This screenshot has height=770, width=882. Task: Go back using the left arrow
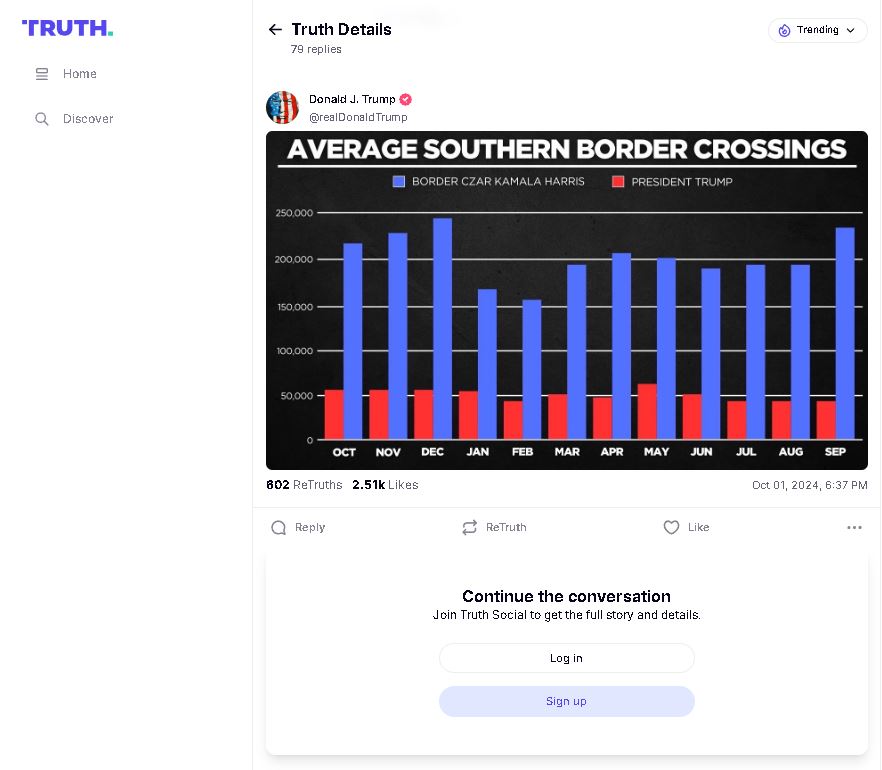[x=275, y=29]
